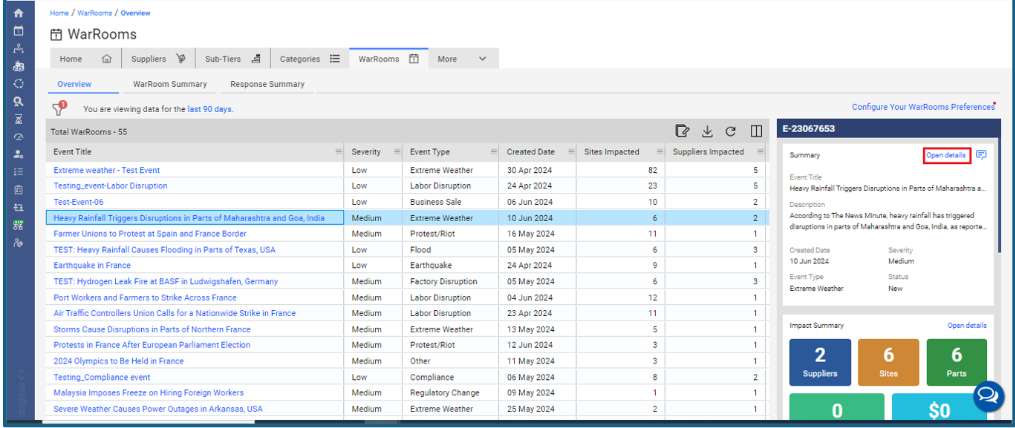This screenshot has width=1015, height=428.
Task: Open the Created Date column menu
Action: tap(571, 152)
